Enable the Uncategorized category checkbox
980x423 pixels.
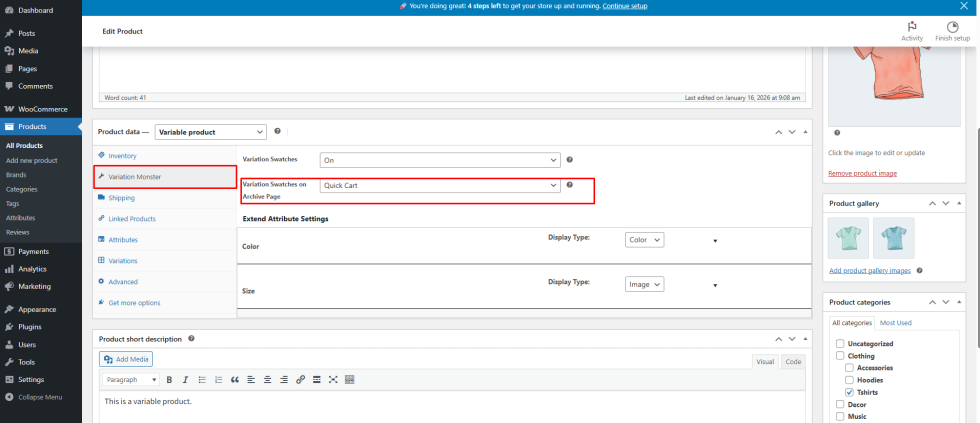838,344
